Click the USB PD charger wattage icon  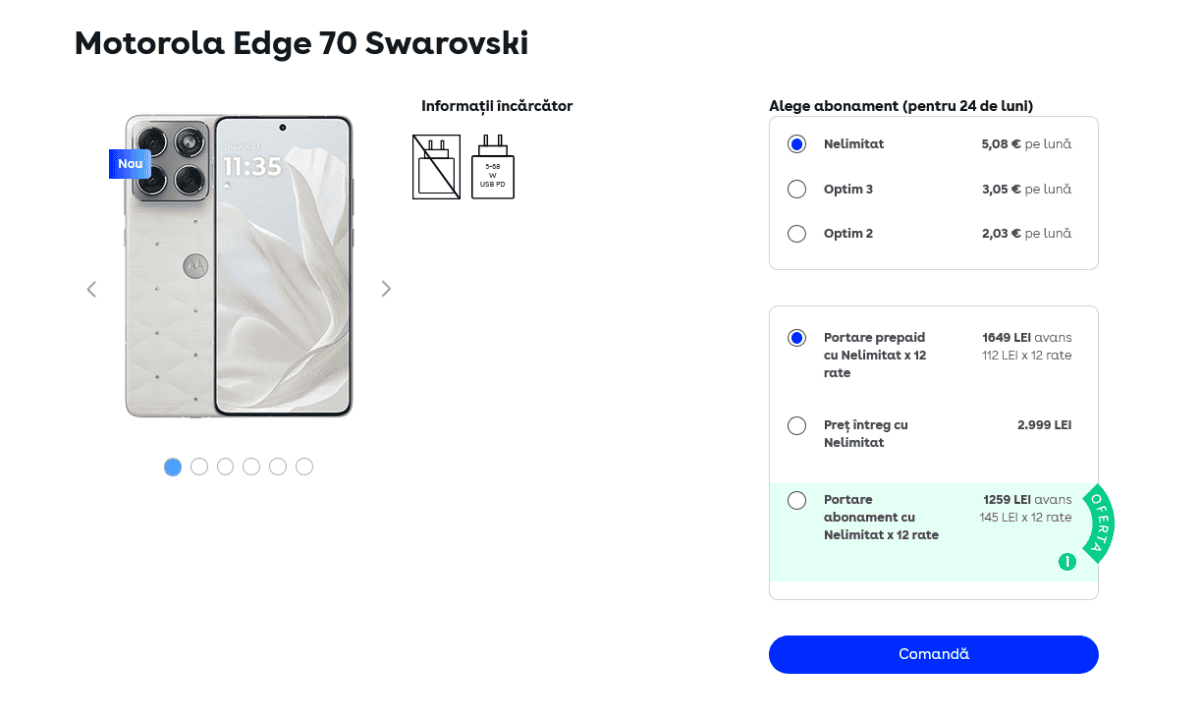[493, 167]
